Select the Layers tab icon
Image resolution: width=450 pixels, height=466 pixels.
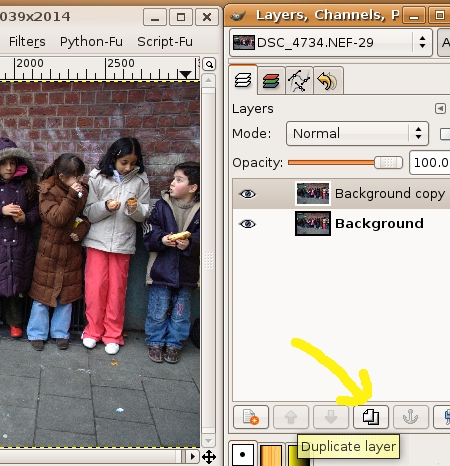[x=243, y=80]
